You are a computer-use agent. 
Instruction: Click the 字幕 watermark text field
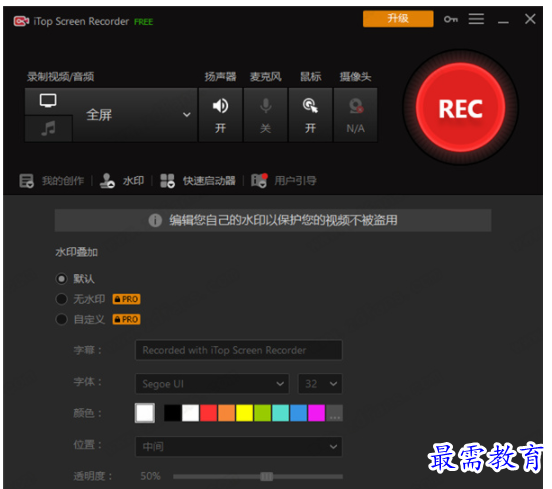(239, 350)
